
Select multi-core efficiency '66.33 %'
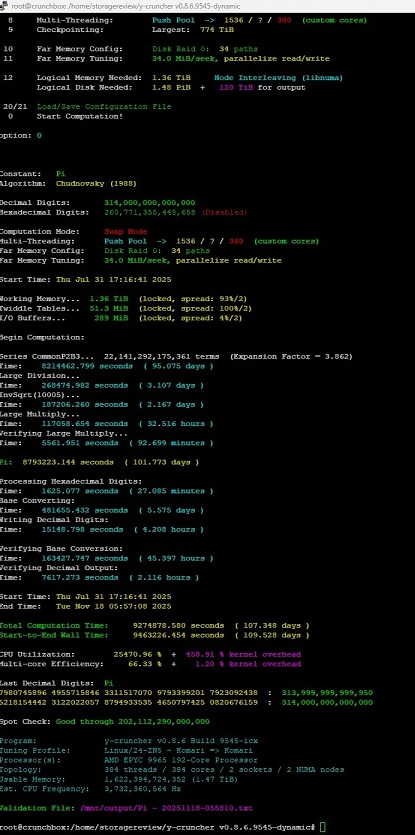click(145, 664)
